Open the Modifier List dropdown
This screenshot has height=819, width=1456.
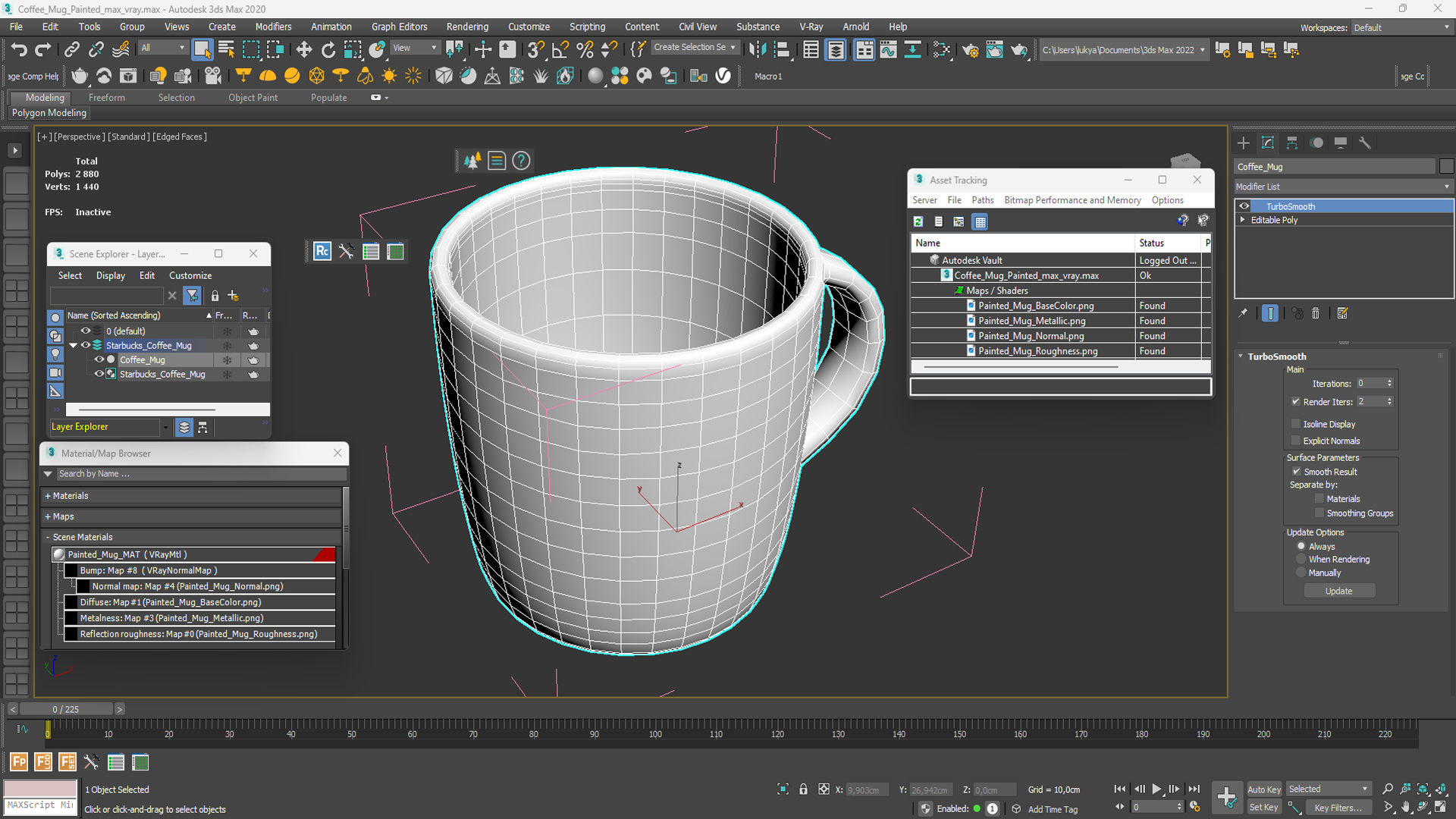click(x=1342, y=187)
